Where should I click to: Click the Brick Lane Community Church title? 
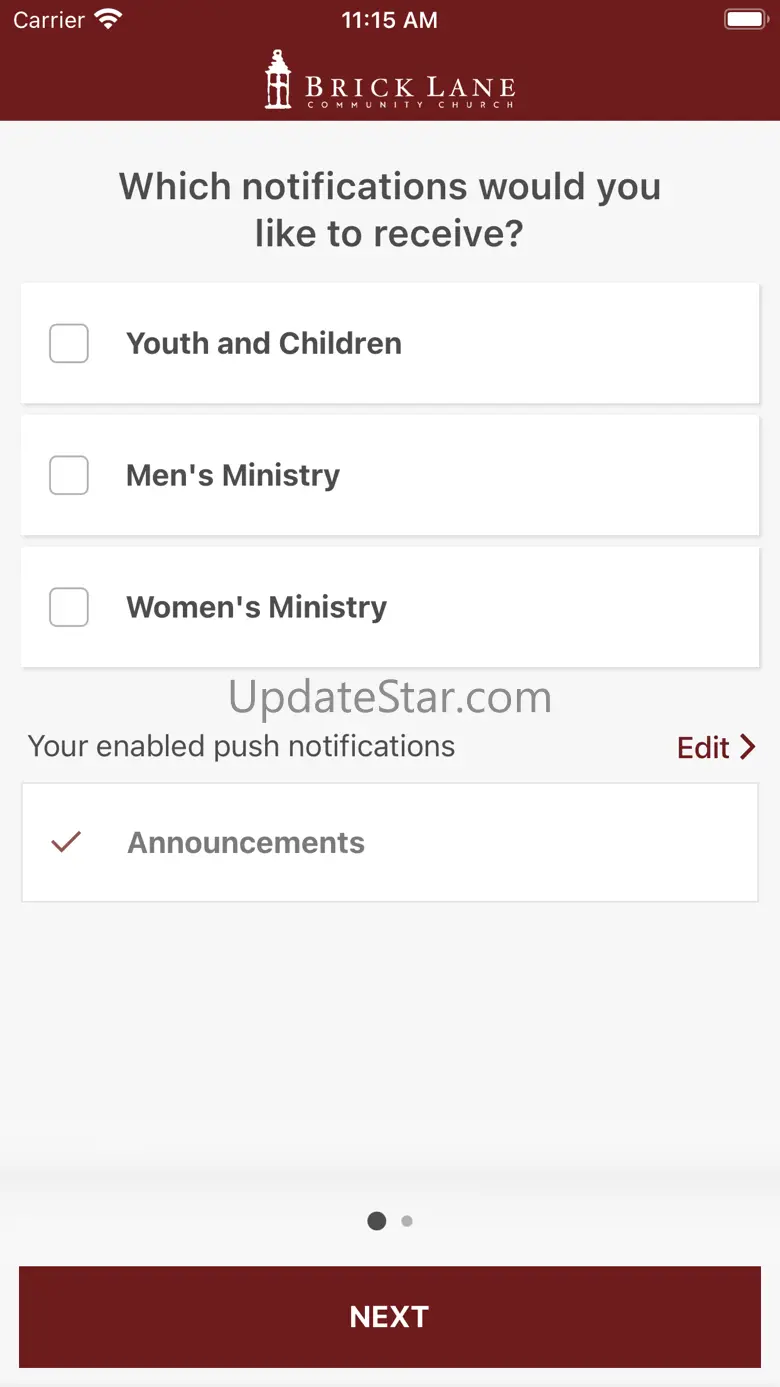click(x=410, y=90)
